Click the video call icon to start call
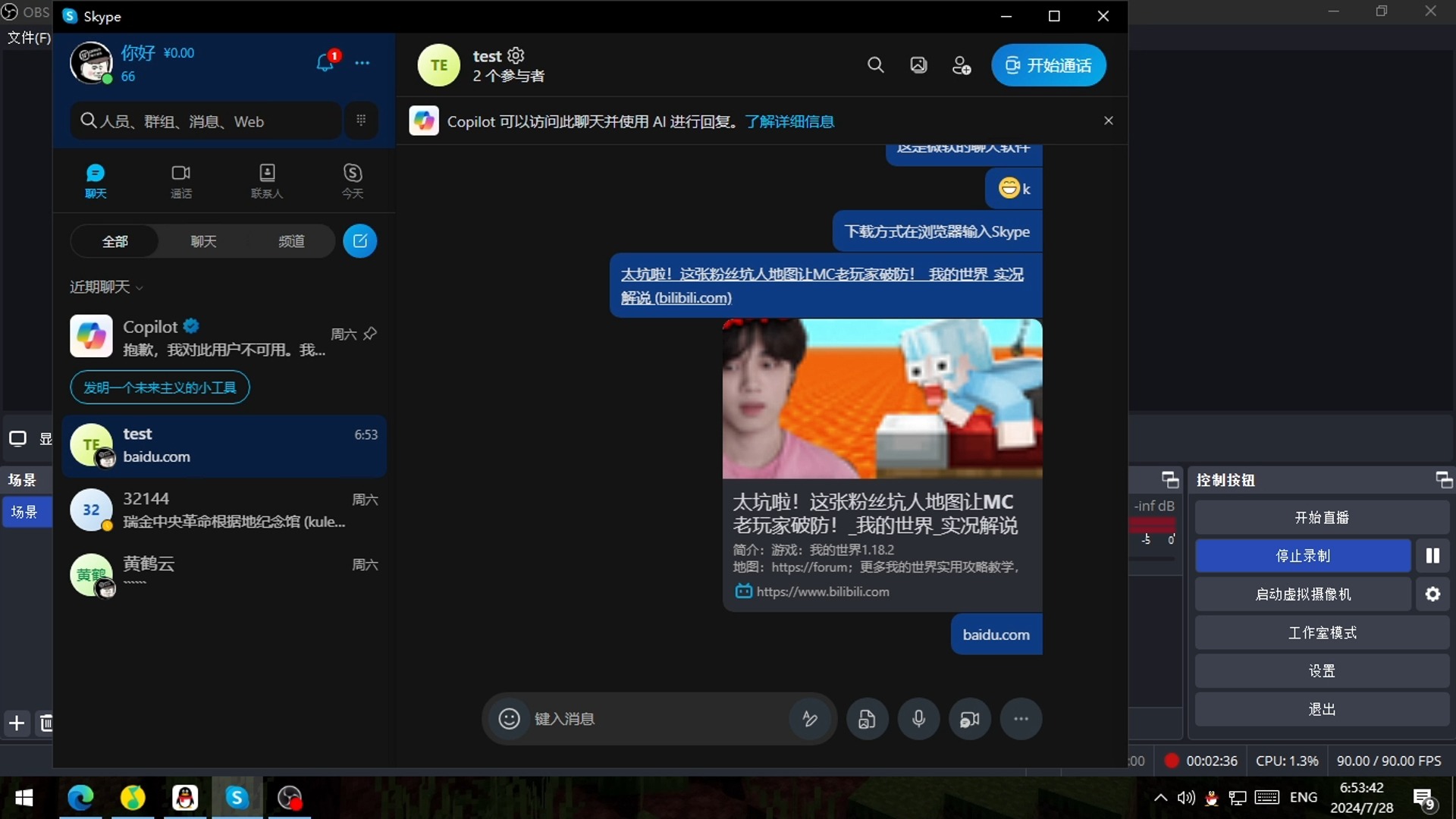 (x=1048, y=64)
